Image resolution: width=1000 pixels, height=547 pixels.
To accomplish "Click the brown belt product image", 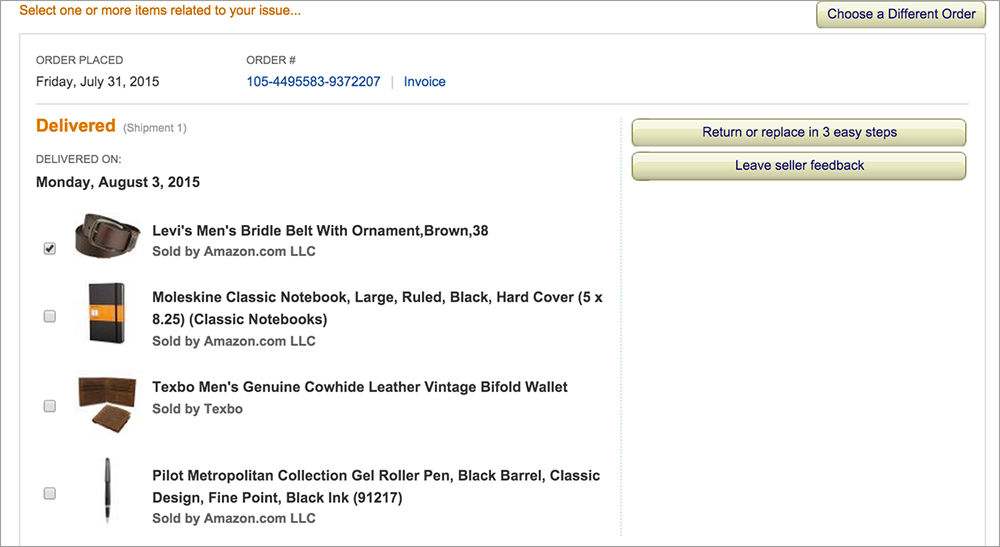I will [x=107, y=235].
